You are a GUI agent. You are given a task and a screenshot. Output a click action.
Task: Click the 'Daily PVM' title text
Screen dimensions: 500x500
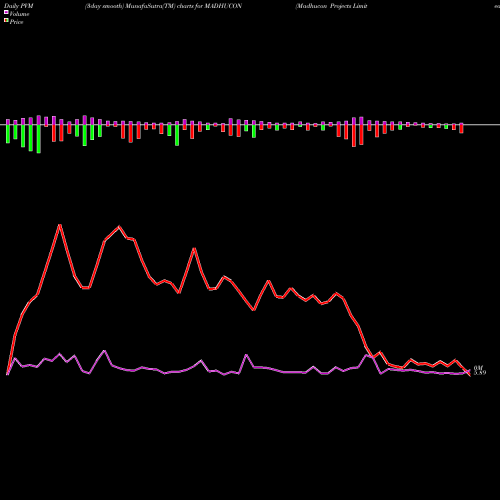tap(19, 6)
